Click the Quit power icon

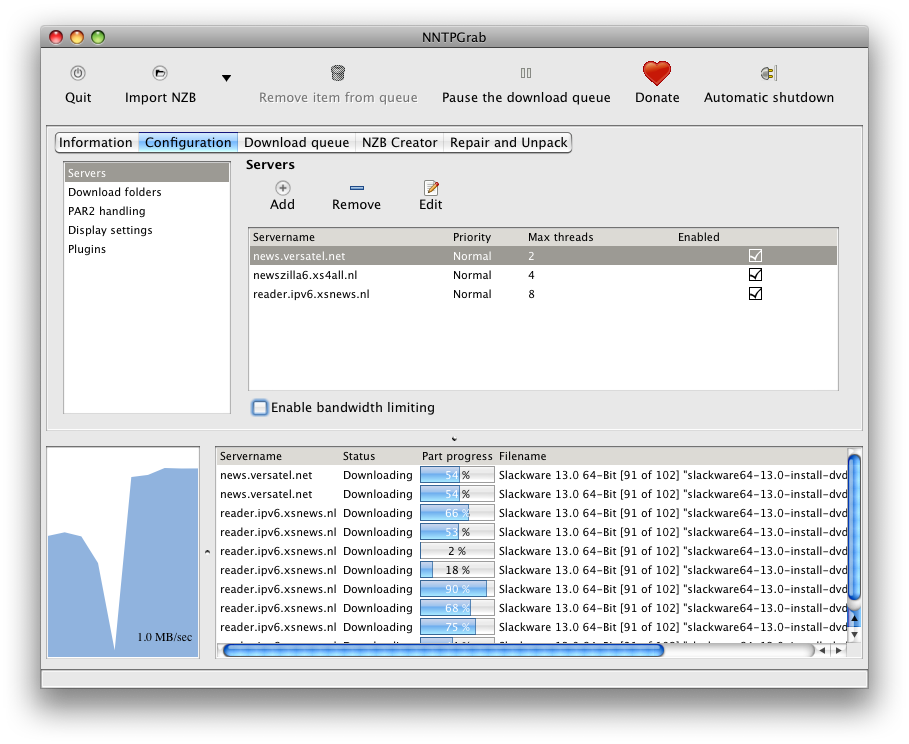78,73
